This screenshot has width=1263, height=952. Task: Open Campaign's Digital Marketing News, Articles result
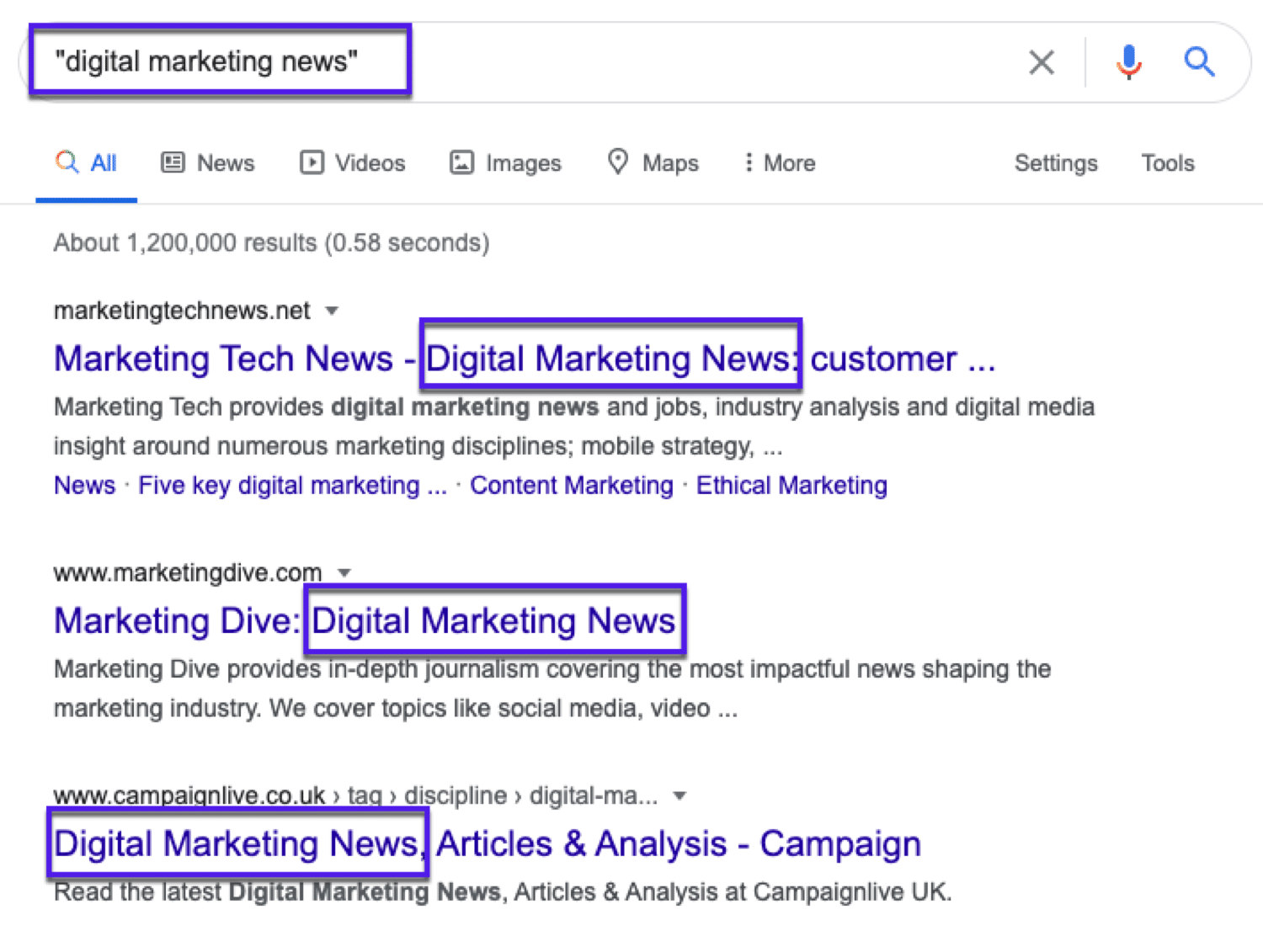point(487,844)
